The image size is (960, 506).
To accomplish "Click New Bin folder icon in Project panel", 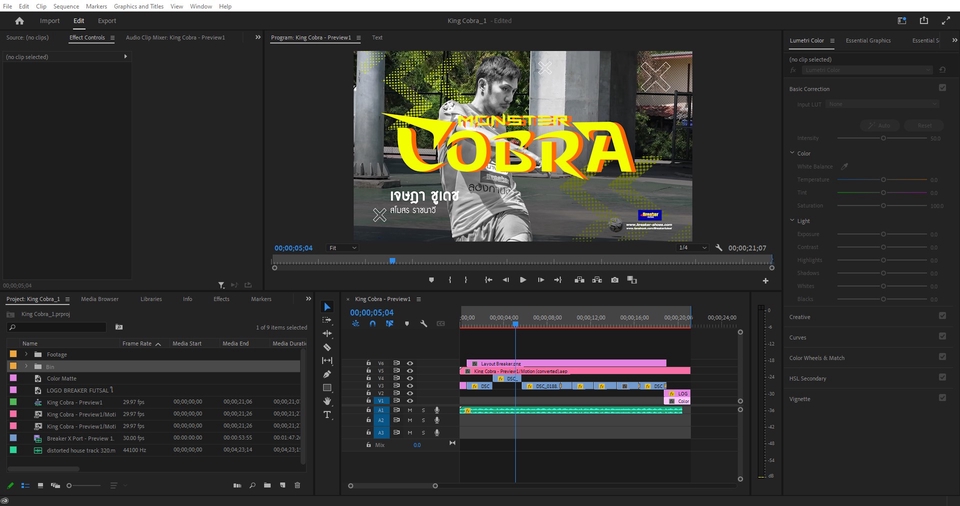I will [x=268, y=485].
